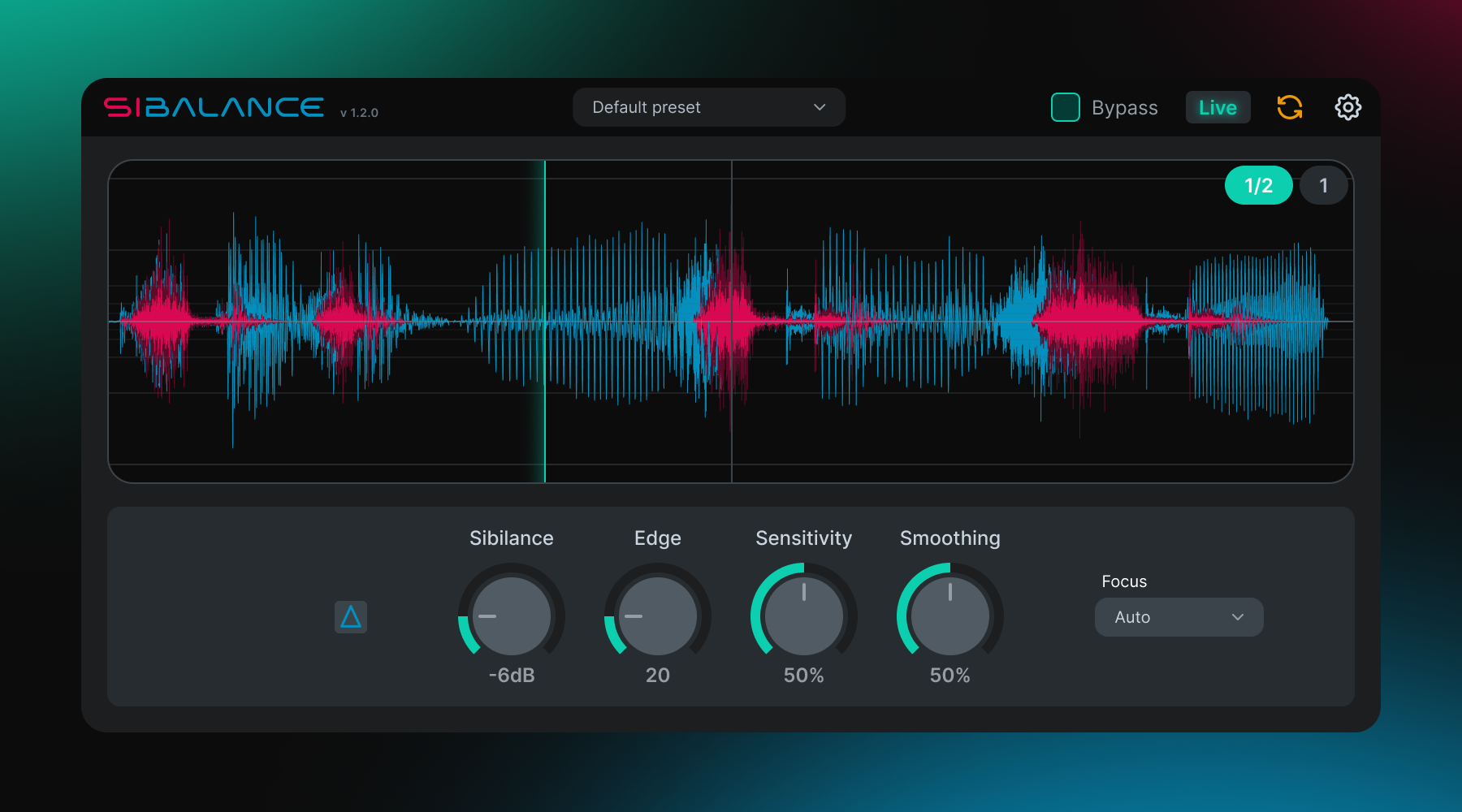Image resolution: width=1462 pixels, height=812 pixels.
Task: Click the Sensitivity label
Action: click(x=804, y=538)
